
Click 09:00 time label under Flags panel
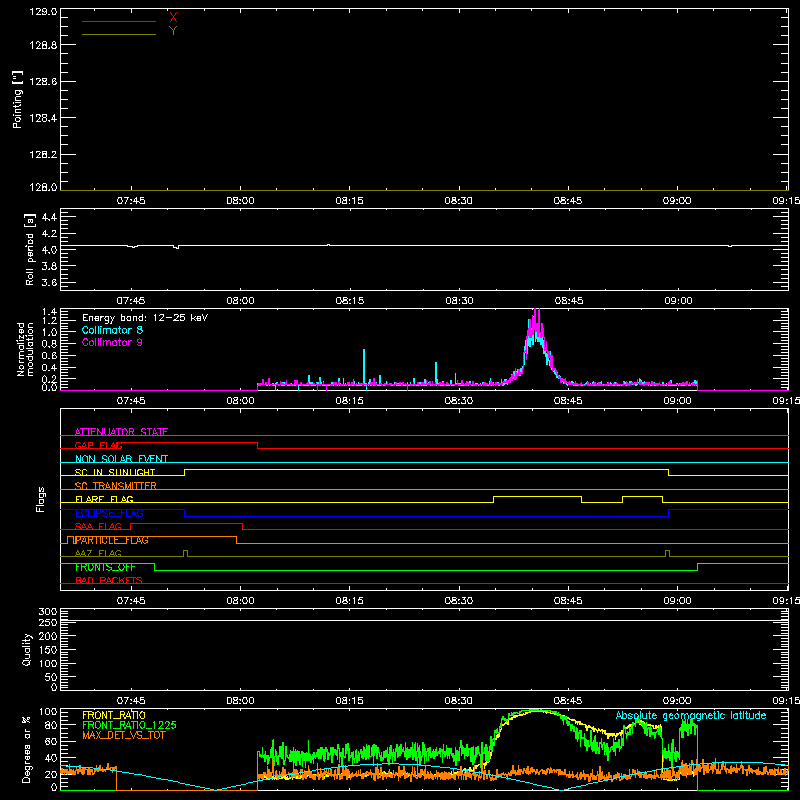click(x=677, y=601)
